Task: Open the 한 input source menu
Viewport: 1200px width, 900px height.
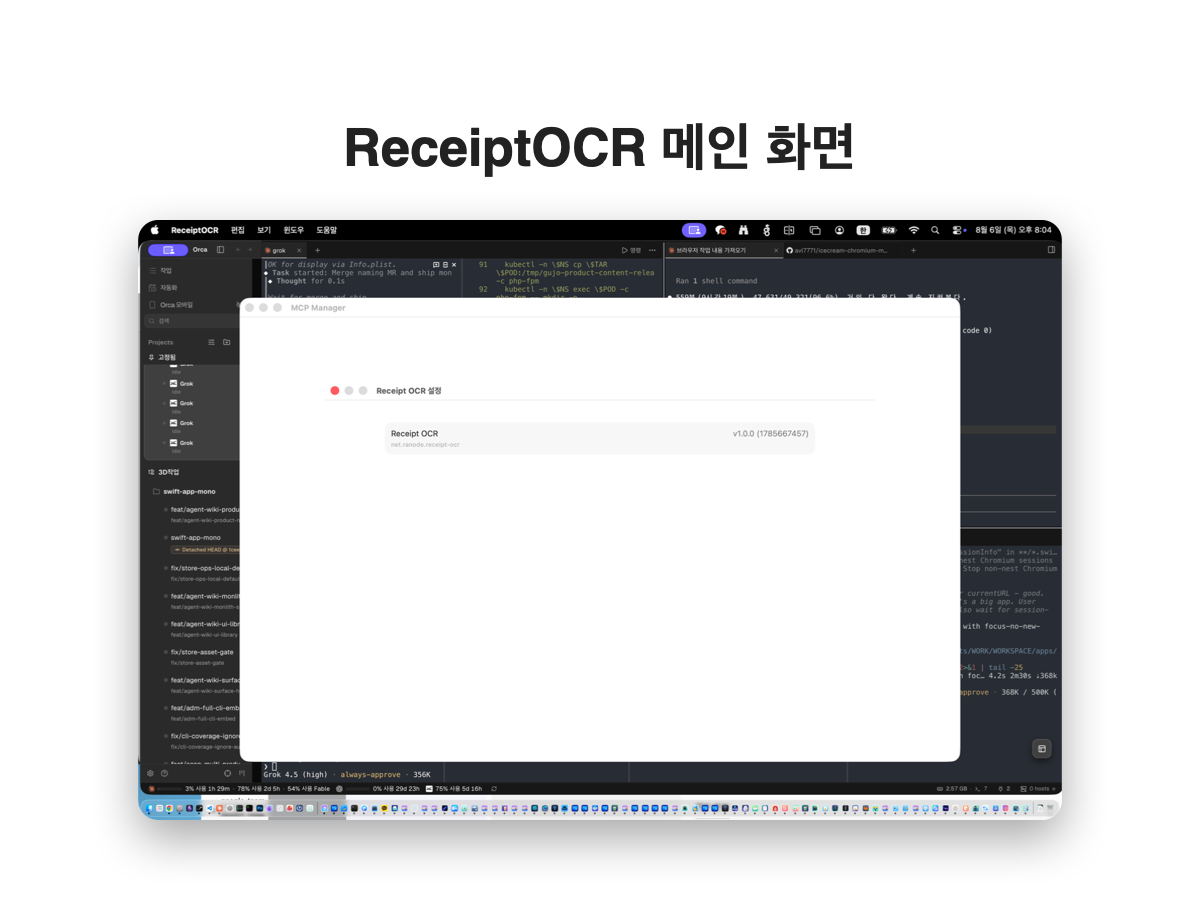Action: tap(863, 230)
